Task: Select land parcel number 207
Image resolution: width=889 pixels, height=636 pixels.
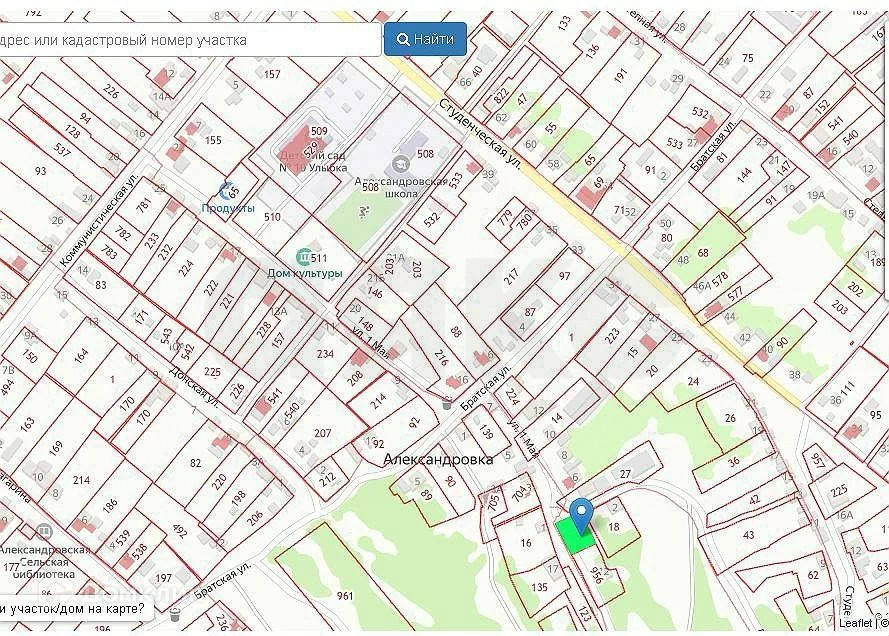Action: coord(322,433)
